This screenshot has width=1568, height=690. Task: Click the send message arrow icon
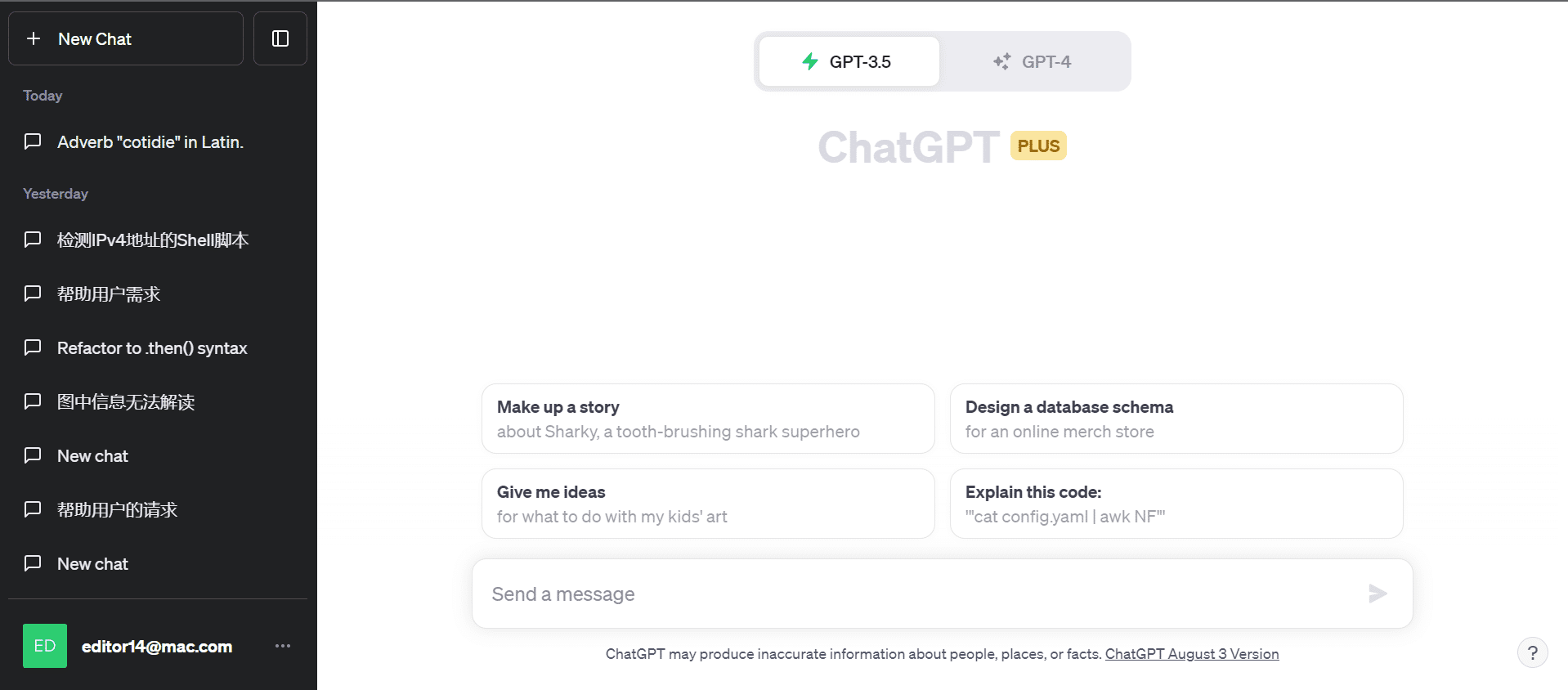1378,594
